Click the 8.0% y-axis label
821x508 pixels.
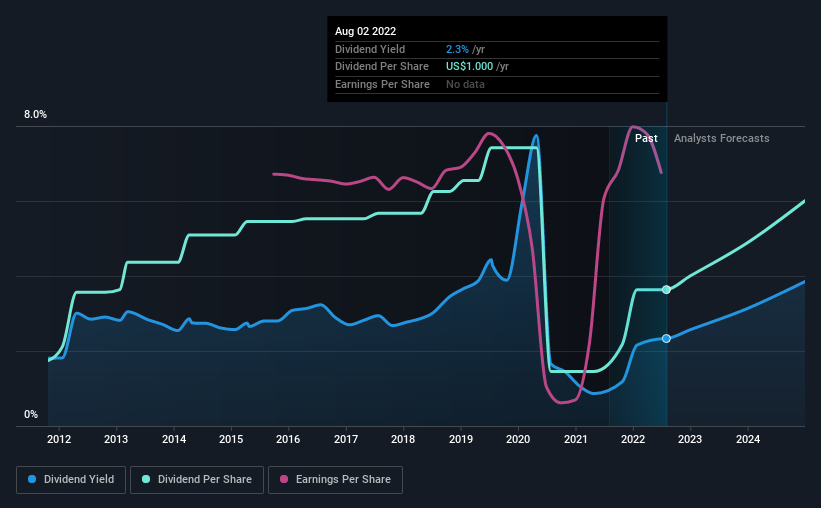point(35,114)
